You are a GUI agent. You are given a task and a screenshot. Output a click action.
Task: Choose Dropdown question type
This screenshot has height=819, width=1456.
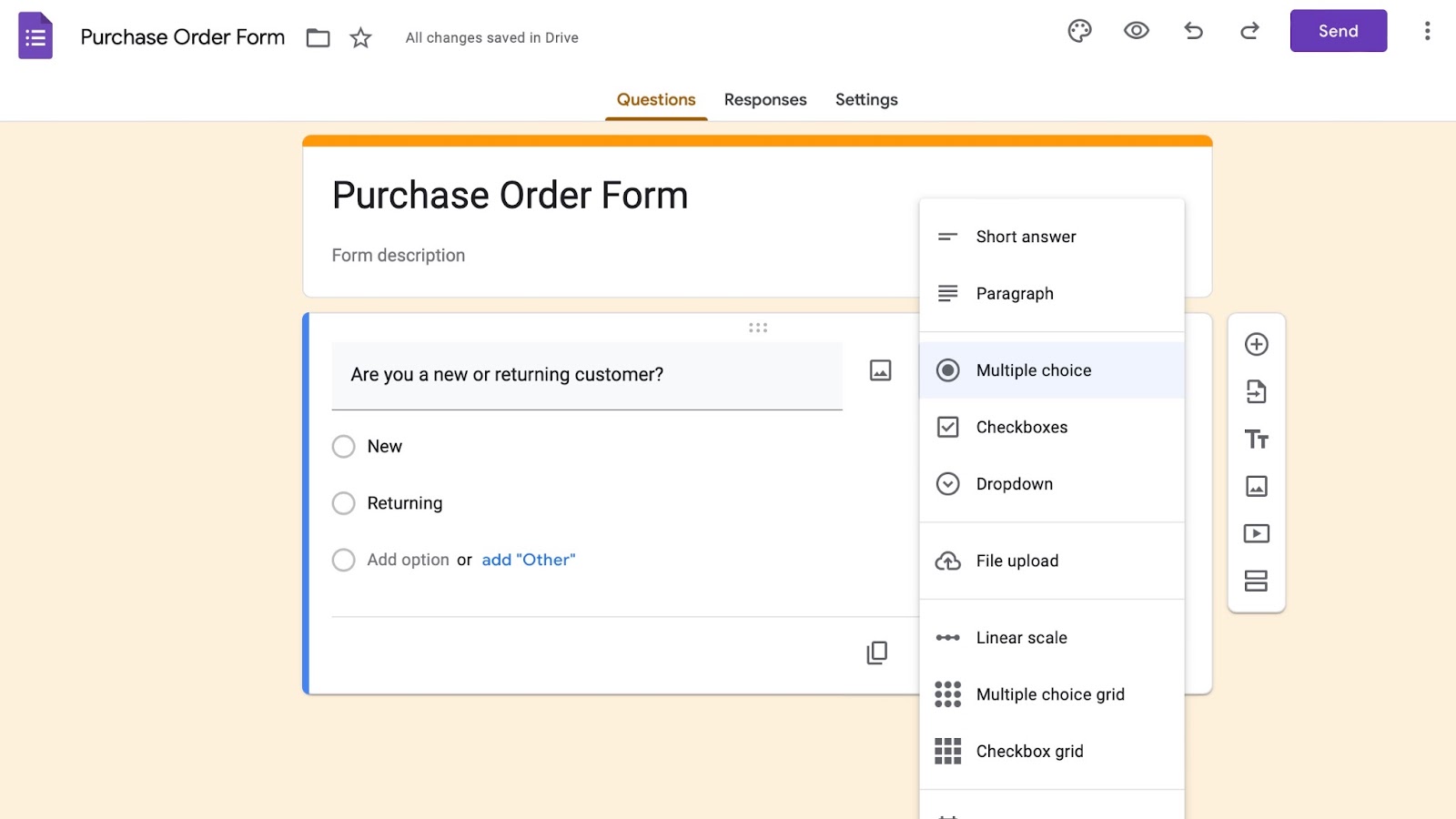tap(1014, 484)
